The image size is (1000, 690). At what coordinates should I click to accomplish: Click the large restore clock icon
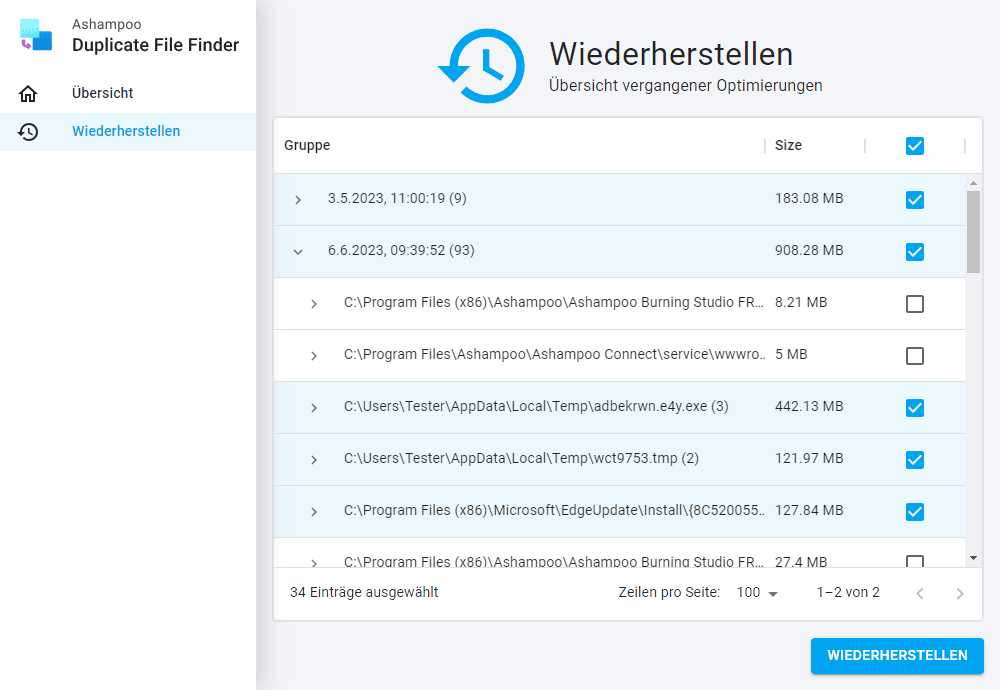pyautogui.click(x=482, y=66)
